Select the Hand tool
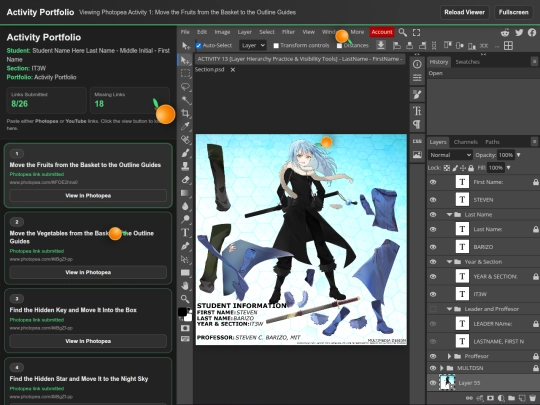This screenshot has width=540, height=405. click(185, 285)
